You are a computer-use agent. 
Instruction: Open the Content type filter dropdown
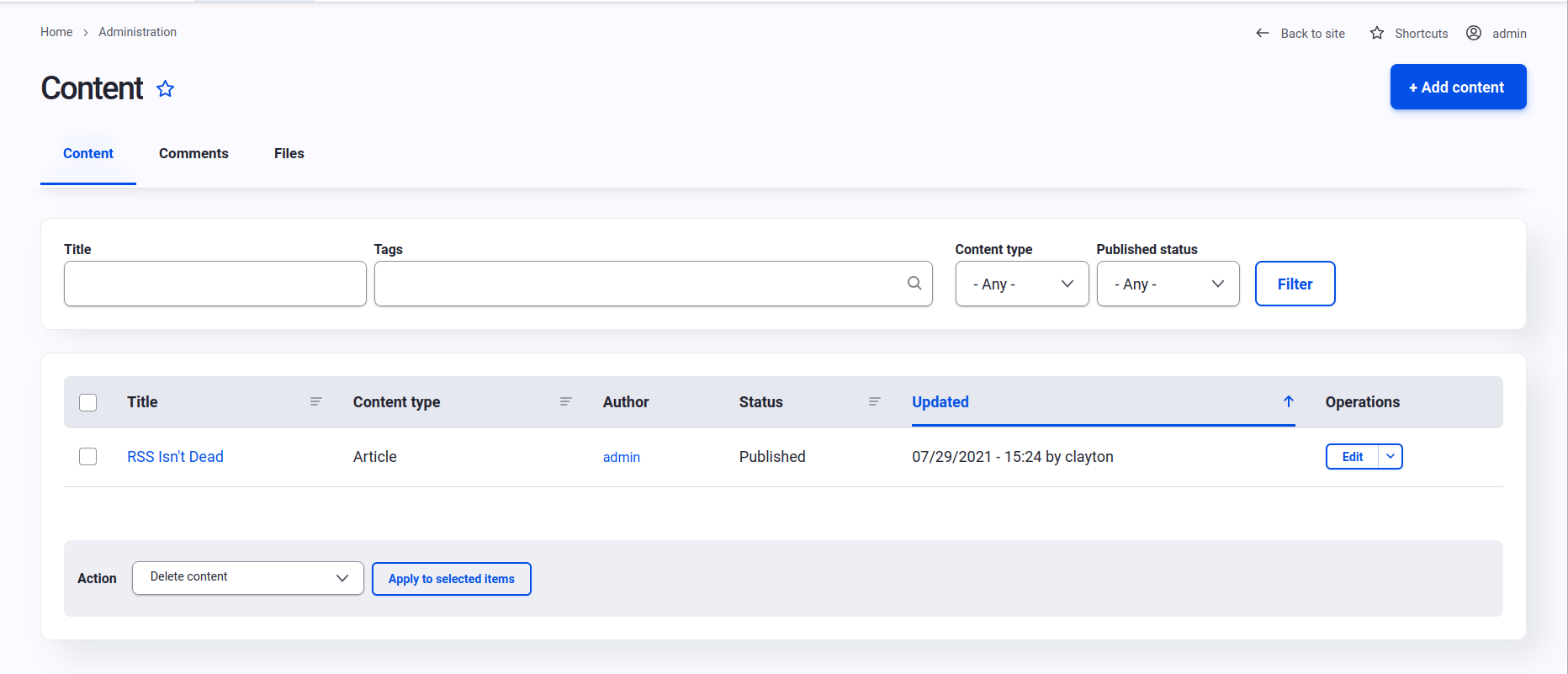point(1021,284)
